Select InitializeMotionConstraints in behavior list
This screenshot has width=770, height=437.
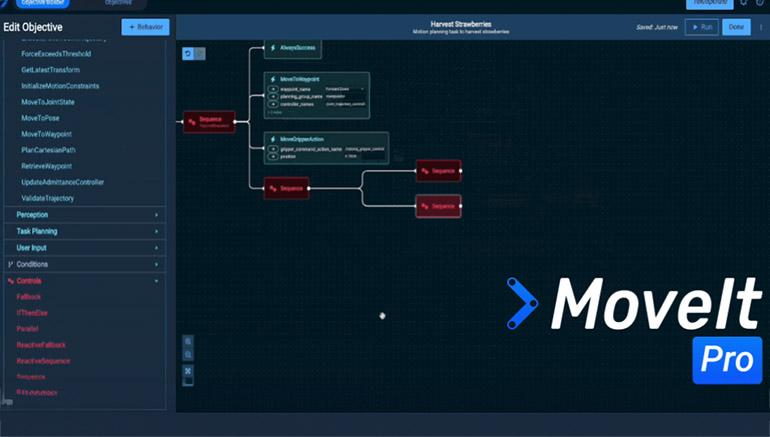tap(60, 86)
